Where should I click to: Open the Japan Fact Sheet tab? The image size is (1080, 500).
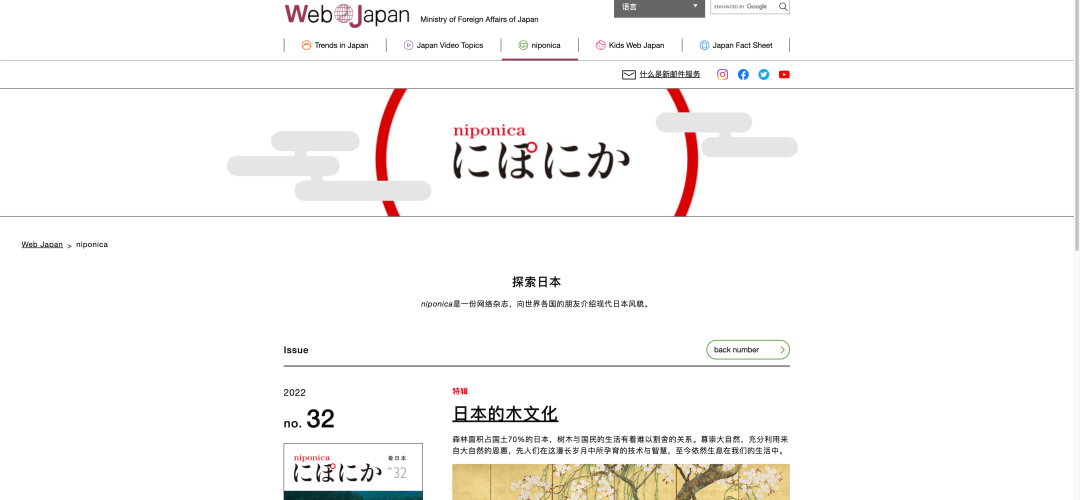click(x=736, y=45)
